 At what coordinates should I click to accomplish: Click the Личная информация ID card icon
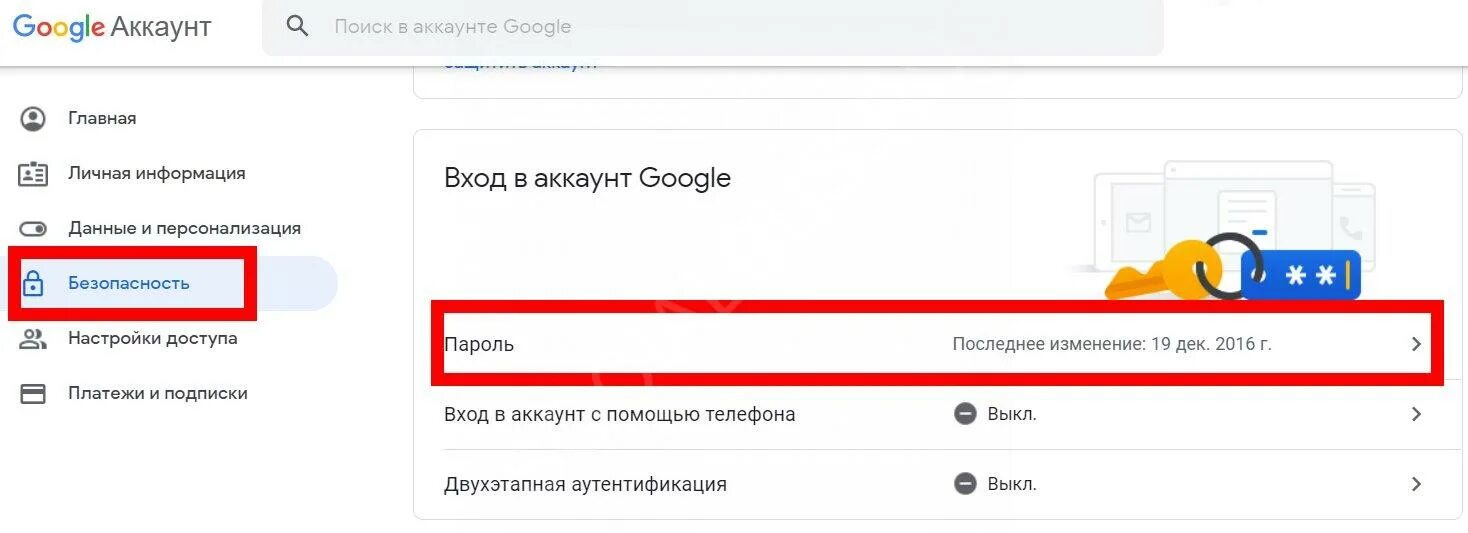point(33,174)
